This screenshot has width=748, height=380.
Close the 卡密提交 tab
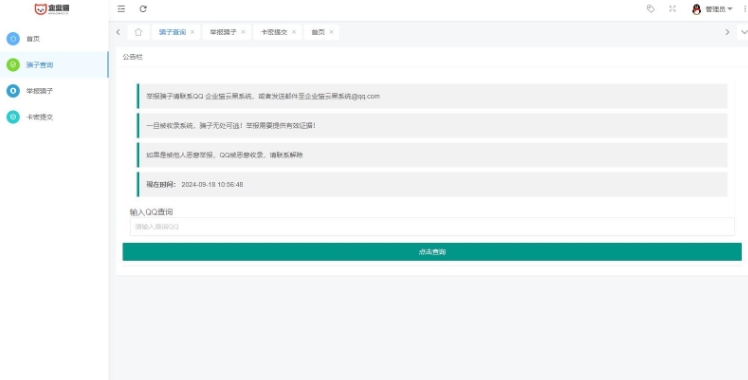coord(294,32)
